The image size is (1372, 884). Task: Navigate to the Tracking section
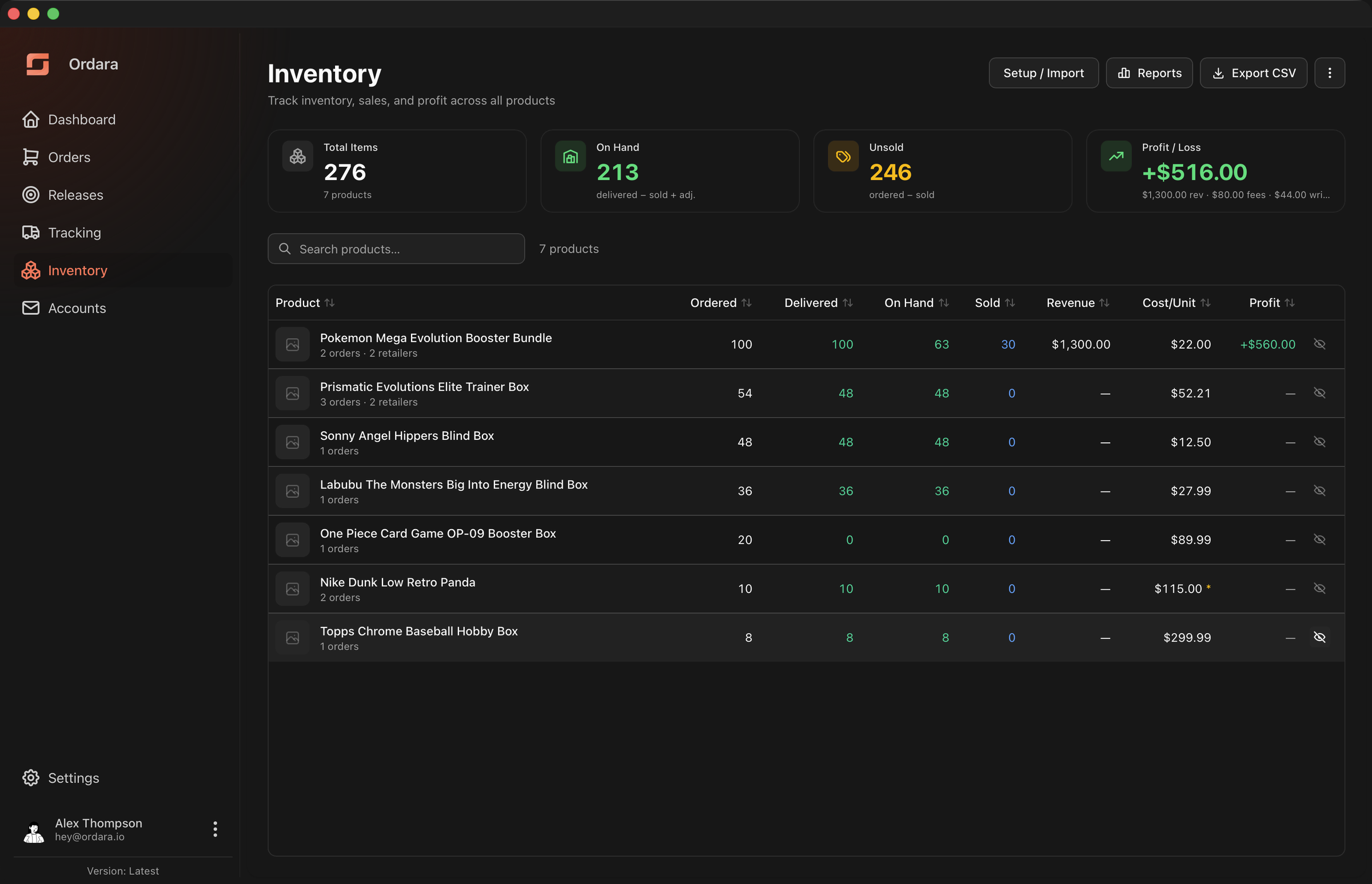click(123, 233)
